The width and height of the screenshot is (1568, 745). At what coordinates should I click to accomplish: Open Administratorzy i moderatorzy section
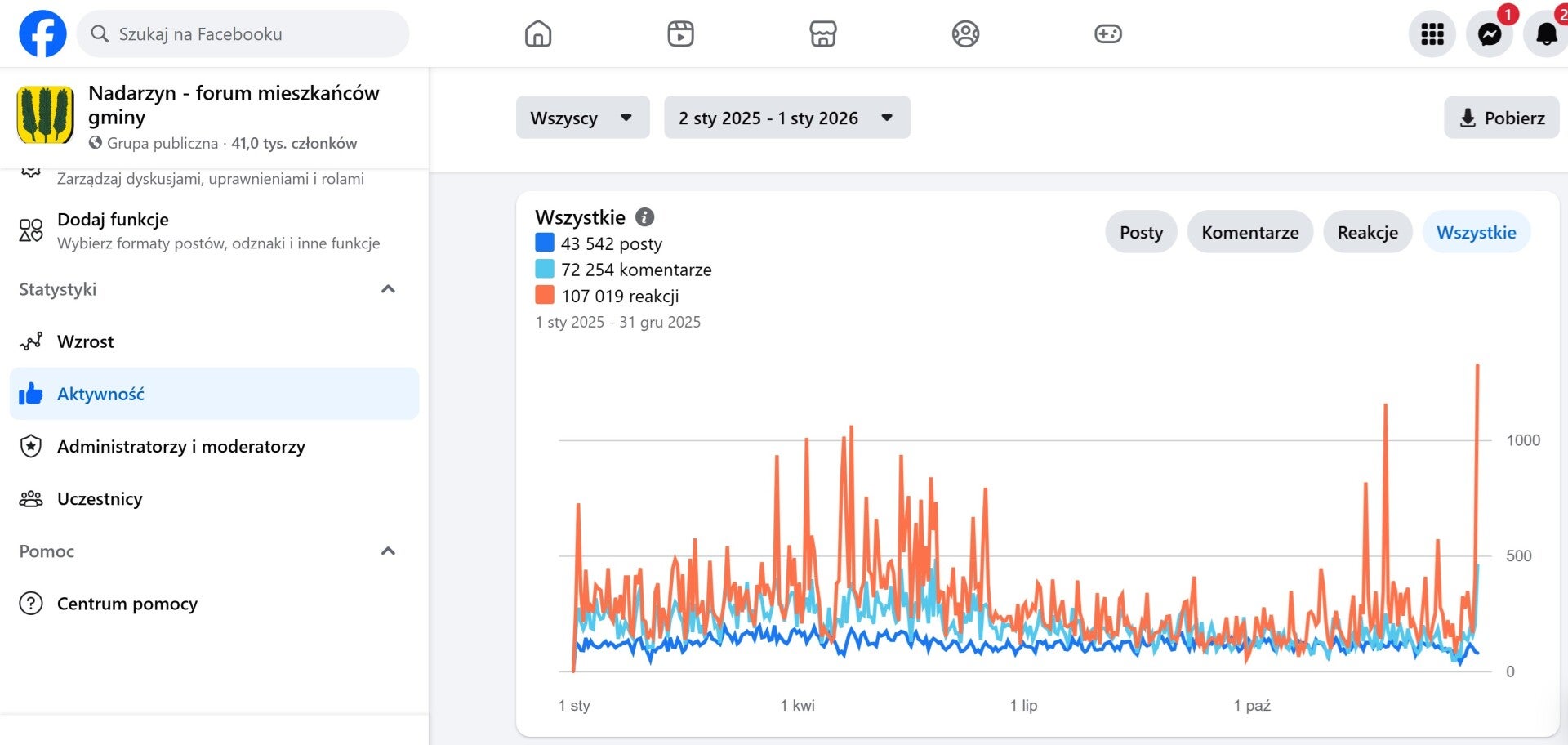[181, 446]
